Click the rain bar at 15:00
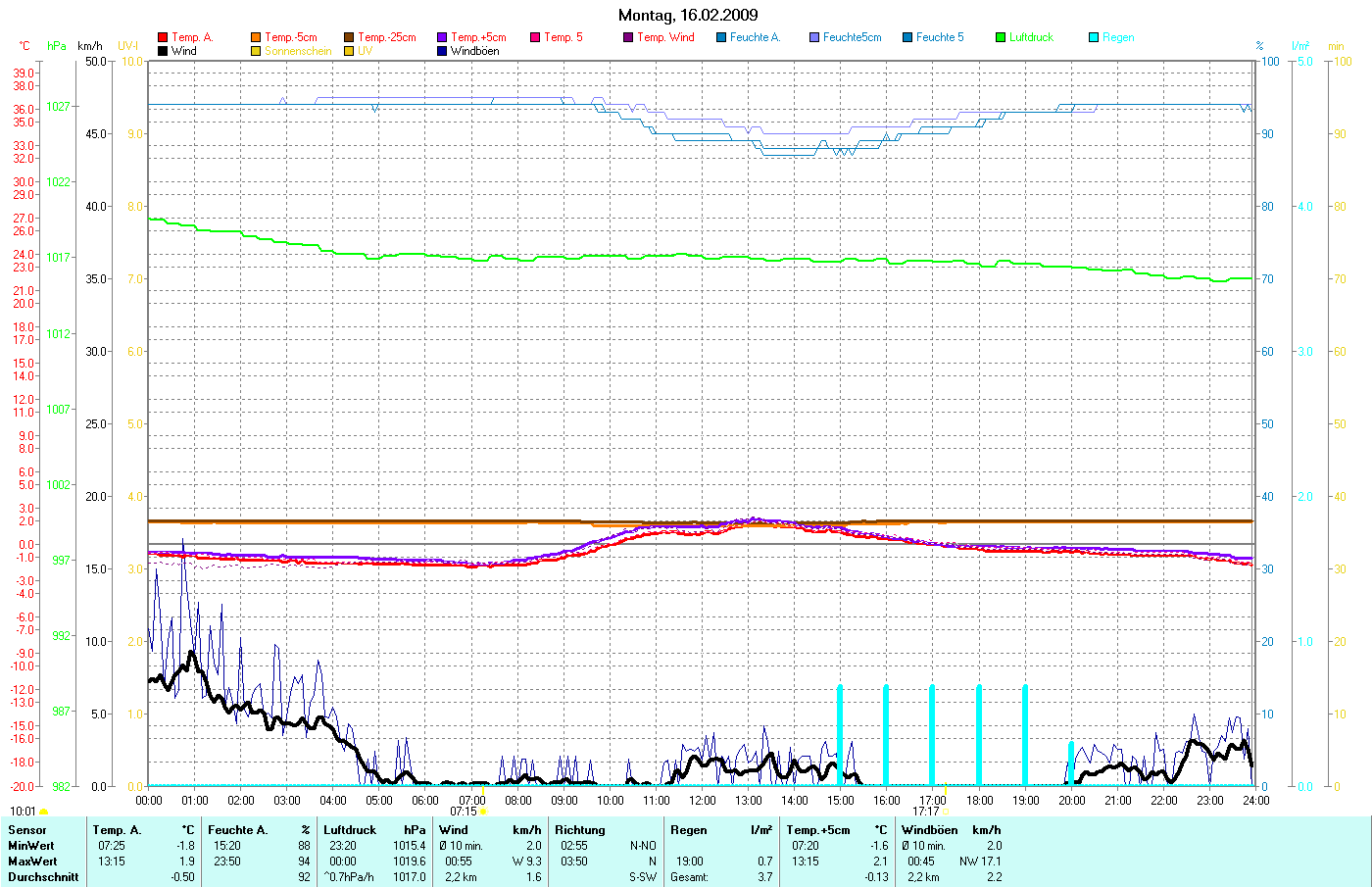Image resolution: width=1372 pixels, height=887 pixels. [840, 735]
